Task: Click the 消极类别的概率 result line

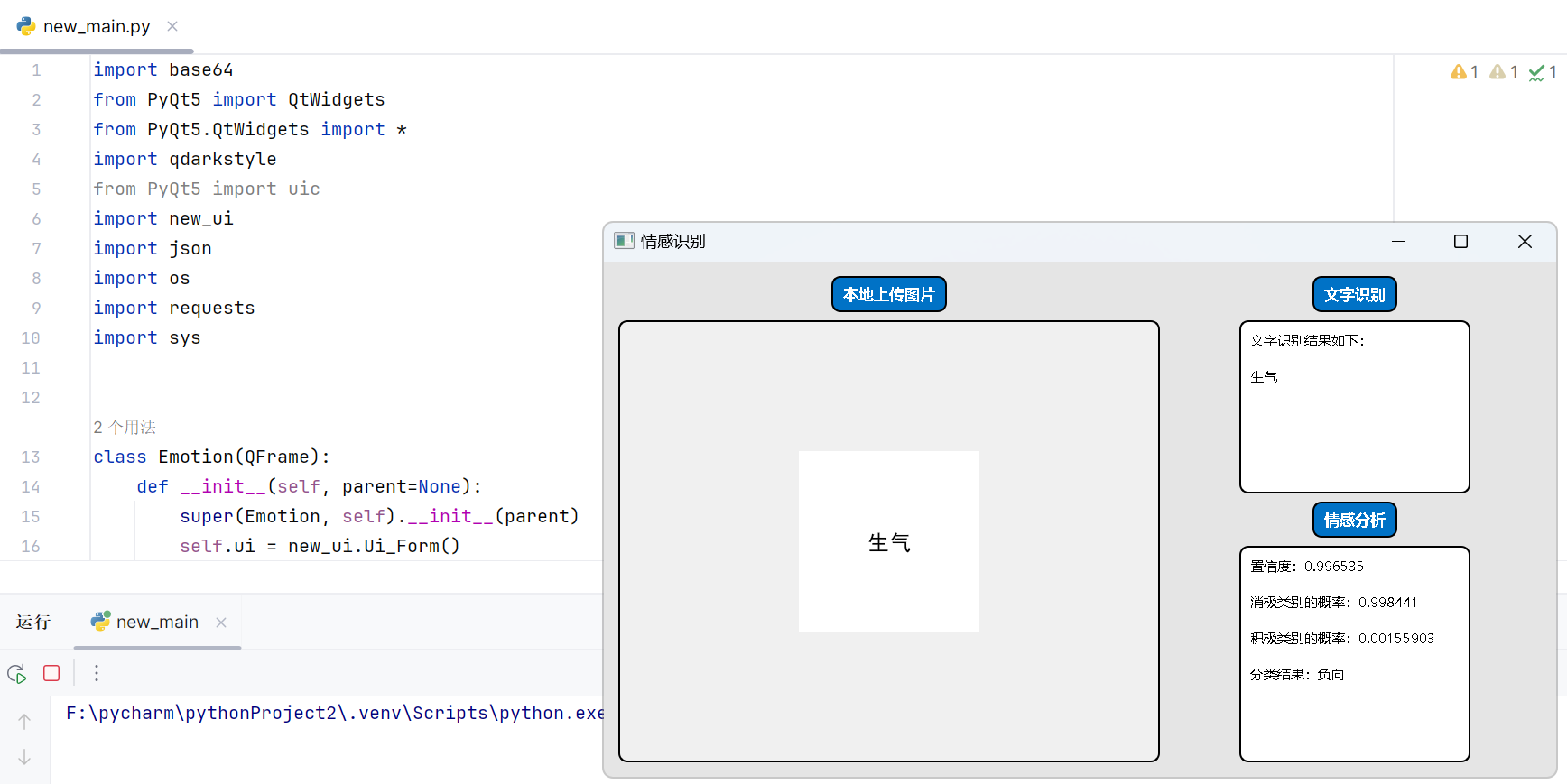Action: click(1334, 602)
